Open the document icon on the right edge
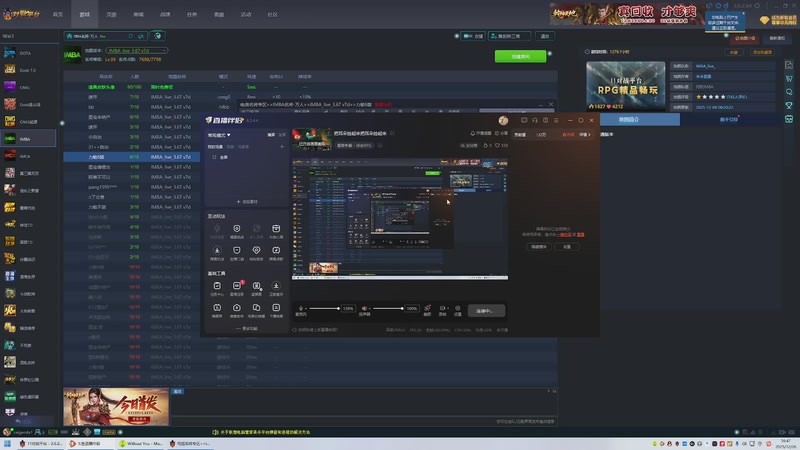The image size is (800, 450). (x=789, y=65)
